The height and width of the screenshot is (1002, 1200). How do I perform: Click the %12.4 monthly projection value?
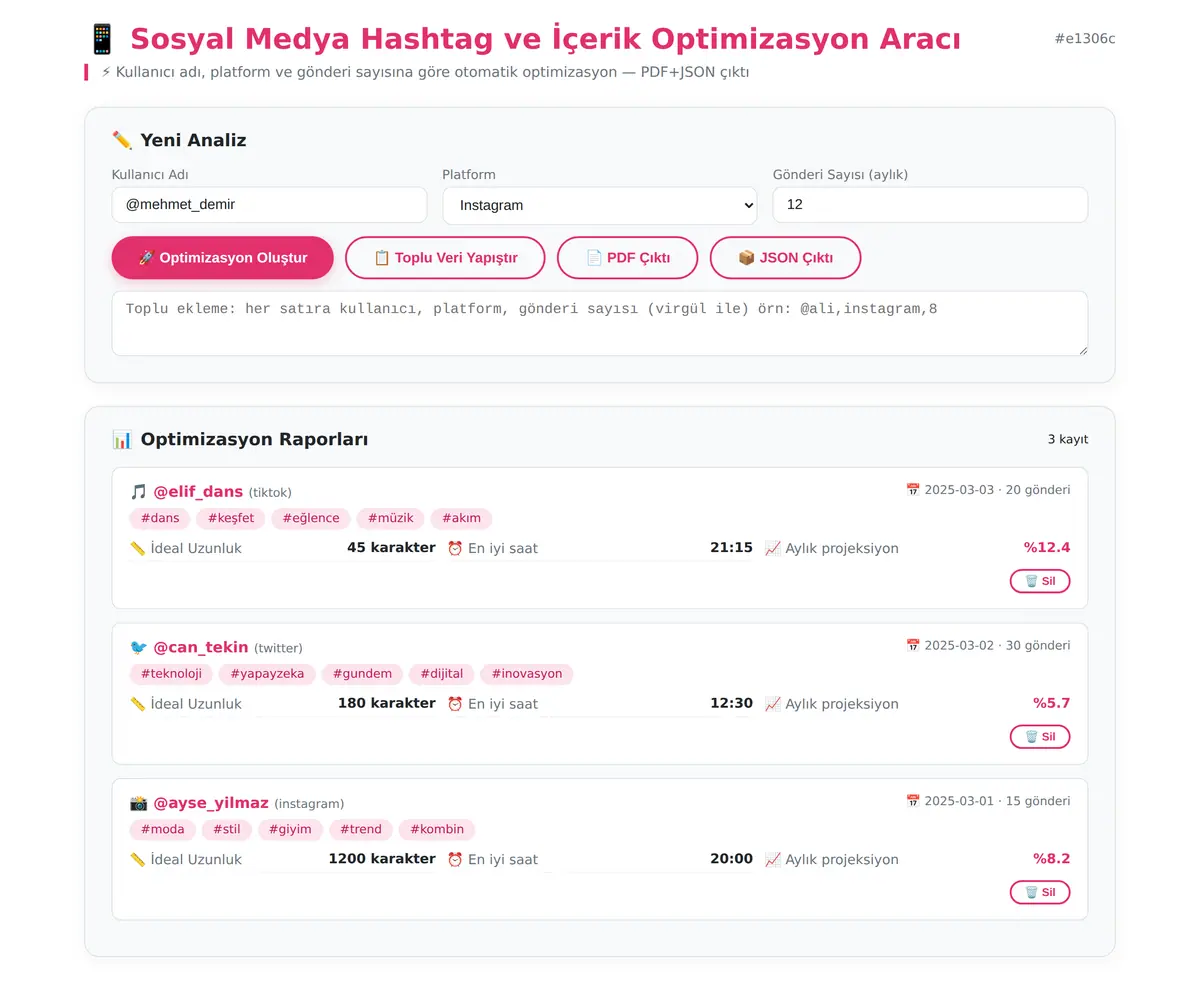[1047, 547]
